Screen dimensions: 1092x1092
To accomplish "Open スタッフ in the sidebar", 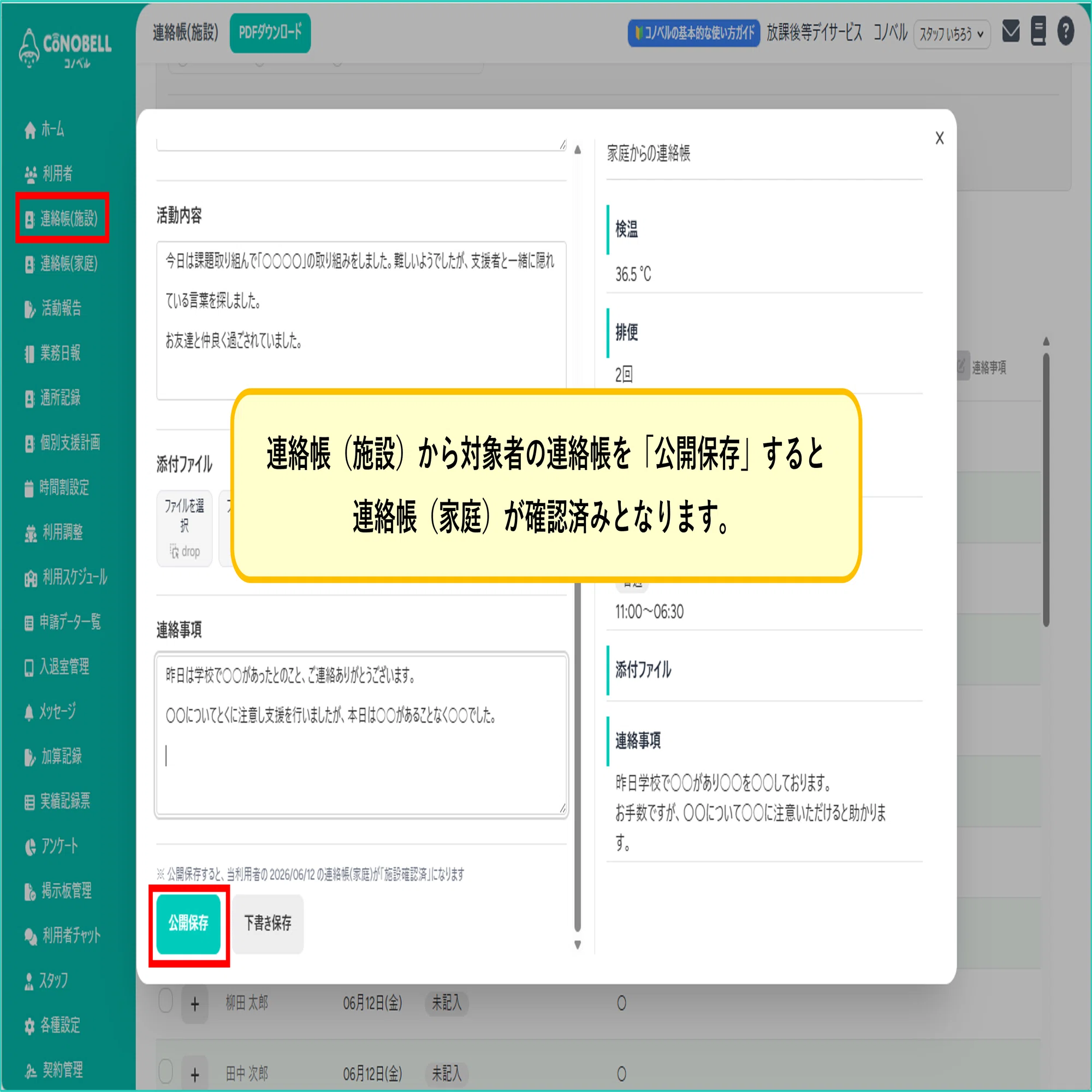I will (46, 980).
